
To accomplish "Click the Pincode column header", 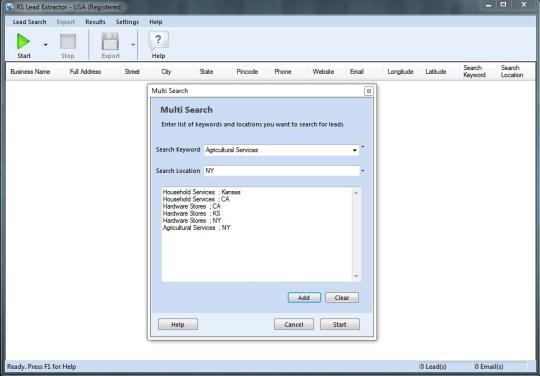I will pyautogui.click(x=247, y=72).
